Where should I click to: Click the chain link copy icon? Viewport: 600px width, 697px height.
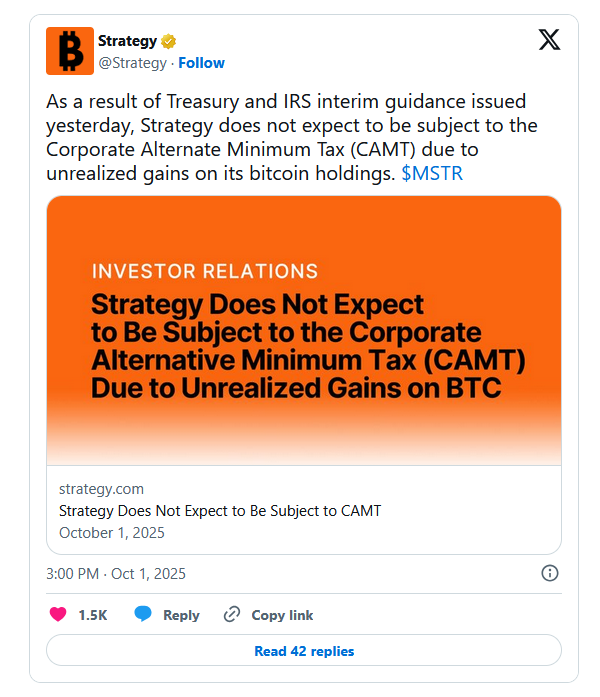232,614
